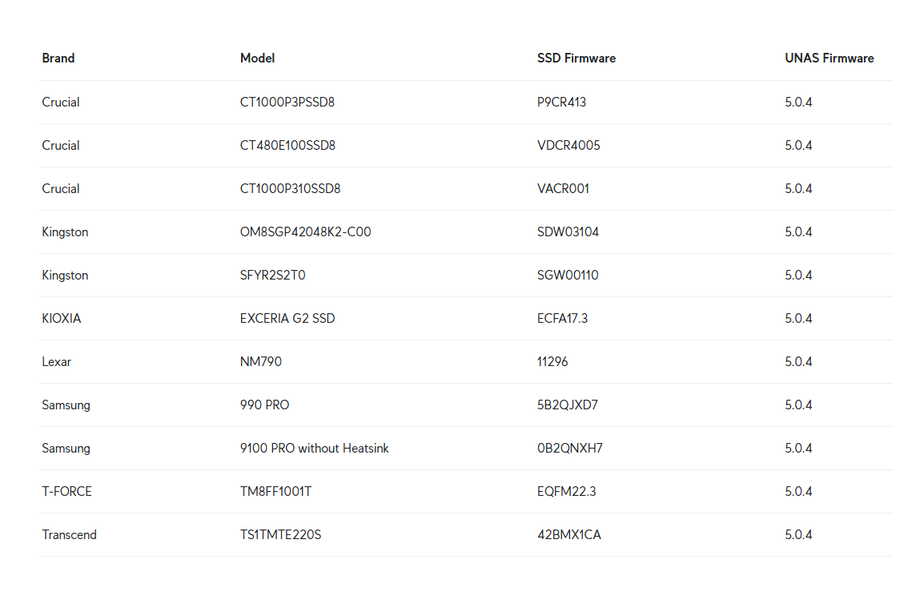The height and width of the screenshot is (604, 900).
Task: Select the KIOXIA brand cell
Action: click(x=61, y=318)
